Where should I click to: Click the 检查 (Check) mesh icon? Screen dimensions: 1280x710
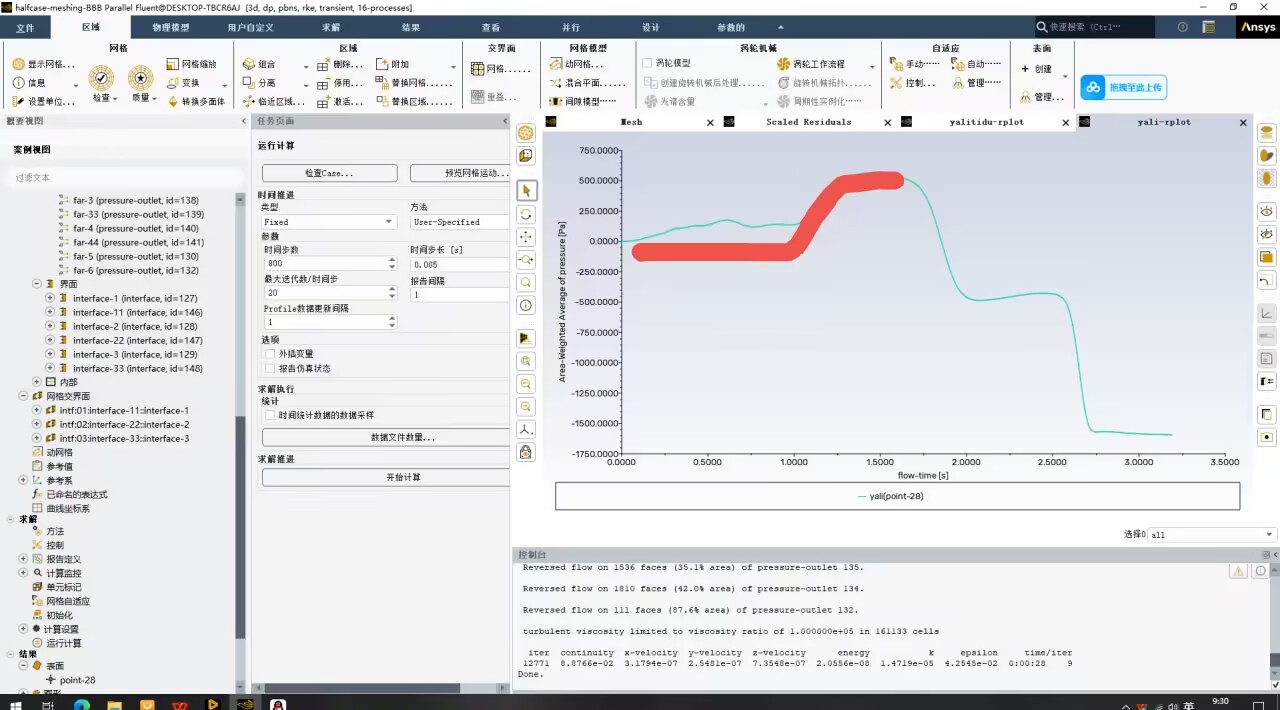pos(101,78)
